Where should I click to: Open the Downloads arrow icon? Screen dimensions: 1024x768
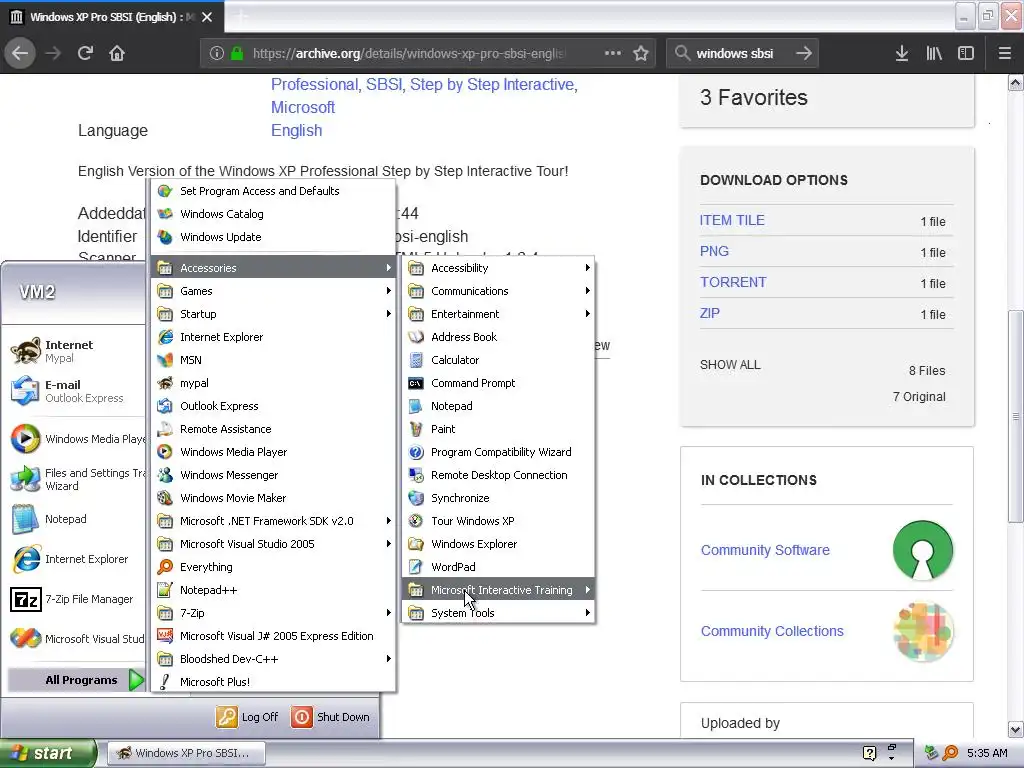(x=902, y=54)
